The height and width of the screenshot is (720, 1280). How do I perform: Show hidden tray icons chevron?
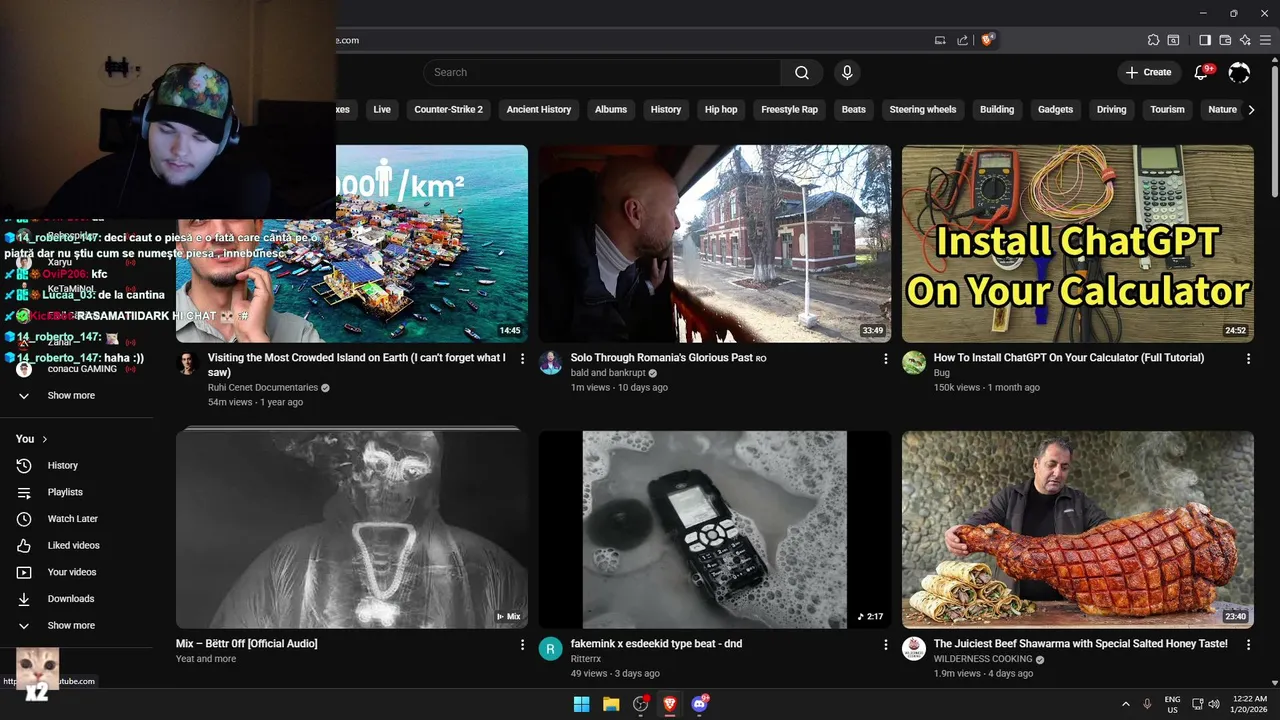tap(1125, 704)
